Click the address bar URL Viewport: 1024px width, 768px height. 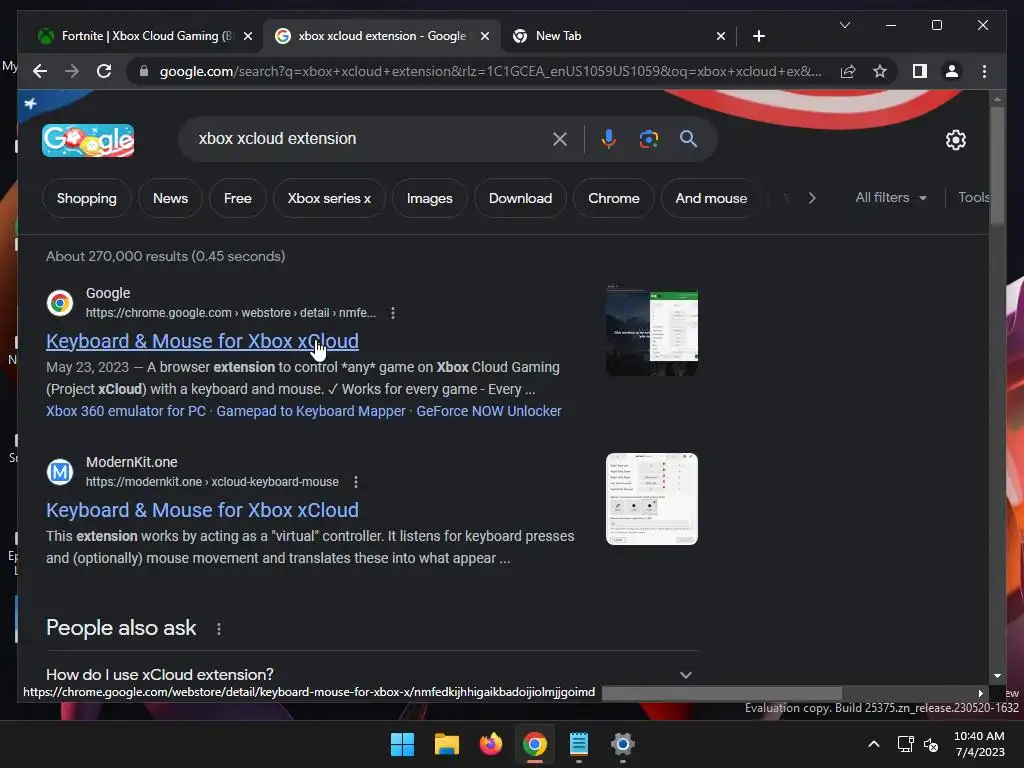point(490,71)
